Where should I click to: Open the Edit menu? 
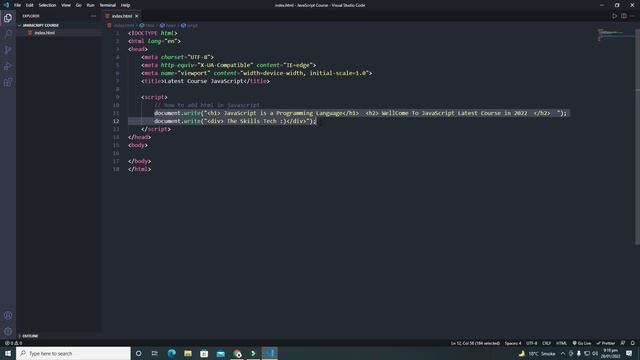pos(30,5)
